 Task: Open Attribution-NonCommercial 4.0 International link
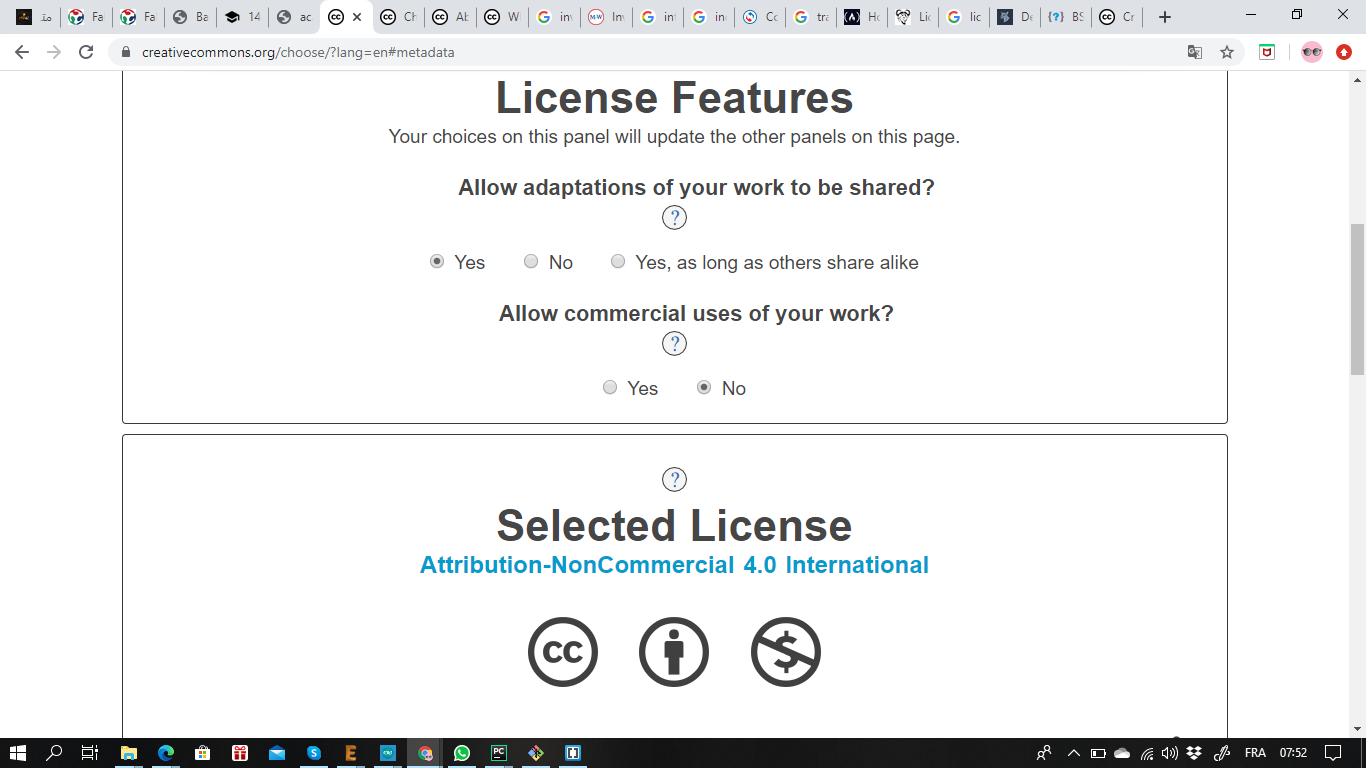click(674, 565)
